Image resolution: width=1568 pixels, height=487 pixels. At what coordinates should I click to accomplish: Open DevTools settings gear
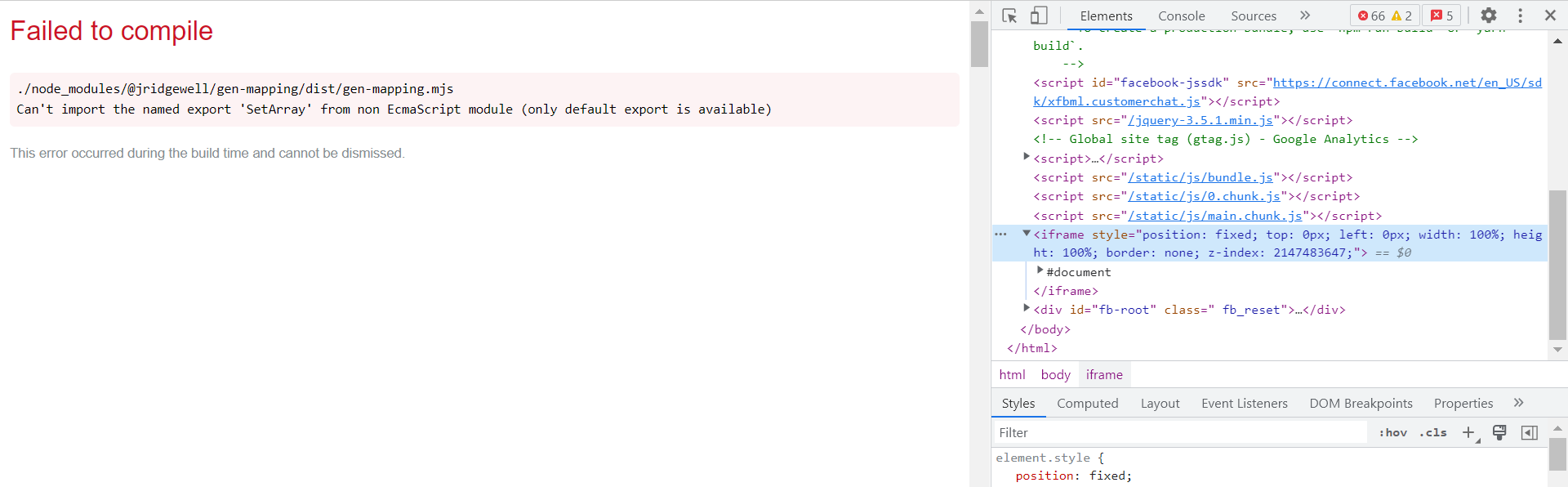1489,16
